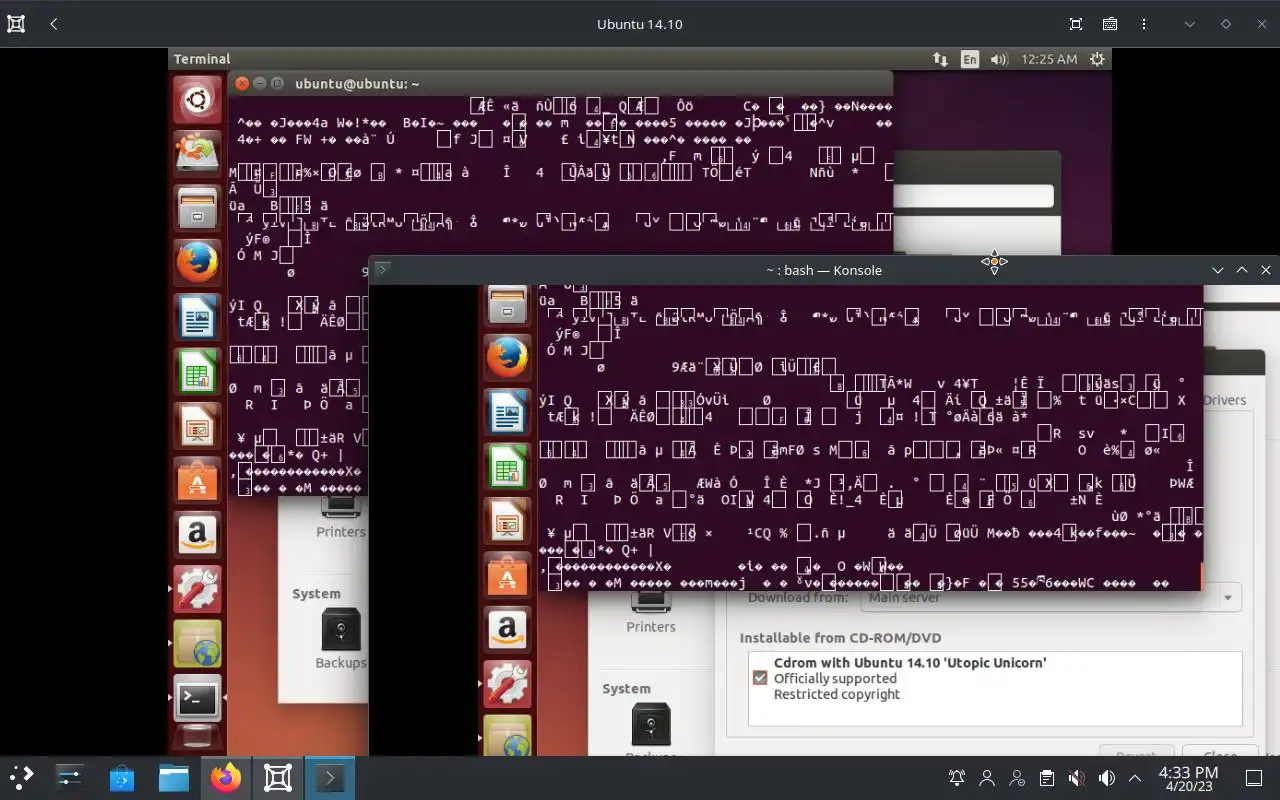1280x800 pixels.
Task: Open Discover store from the KDE taskbar
Action: click(x=122, y=777)
